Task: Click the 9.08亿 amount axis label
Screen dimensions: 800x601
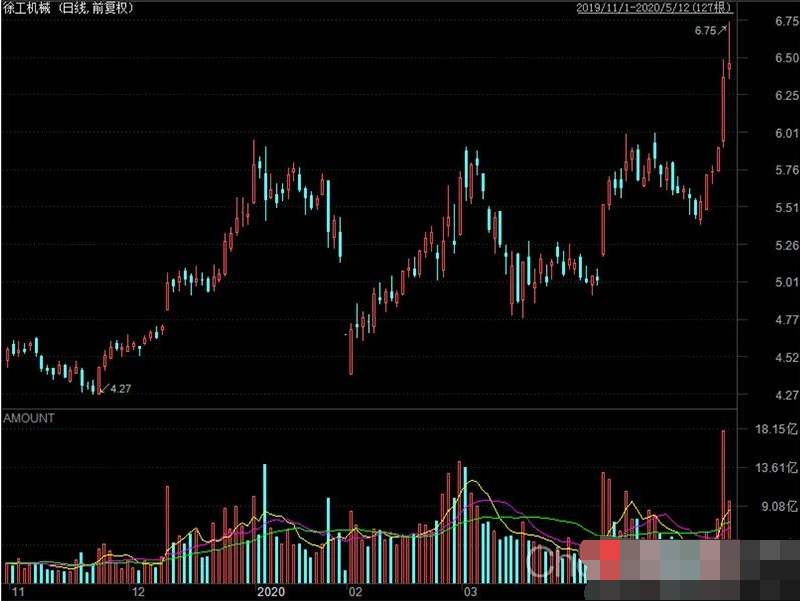Action: point(779,506)
